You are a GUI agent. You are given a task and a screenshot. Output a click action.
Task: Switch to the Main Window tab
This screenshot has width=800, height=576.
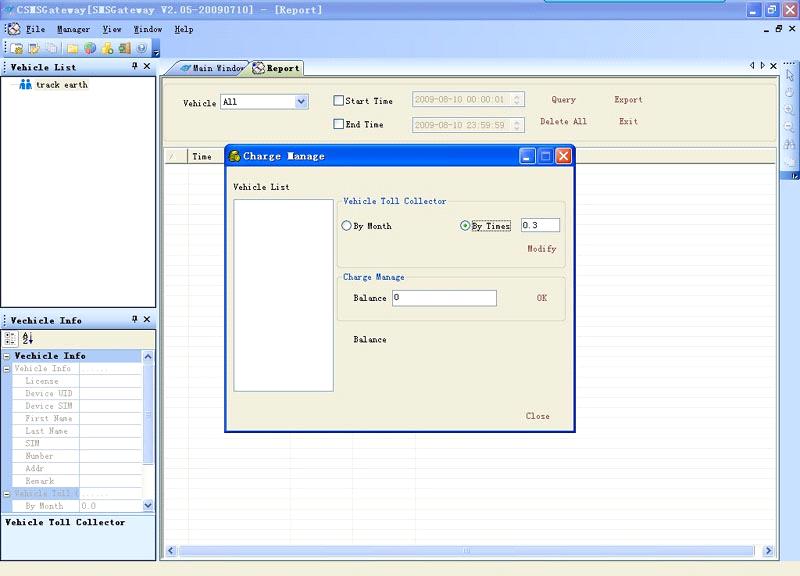coord(211,68)
